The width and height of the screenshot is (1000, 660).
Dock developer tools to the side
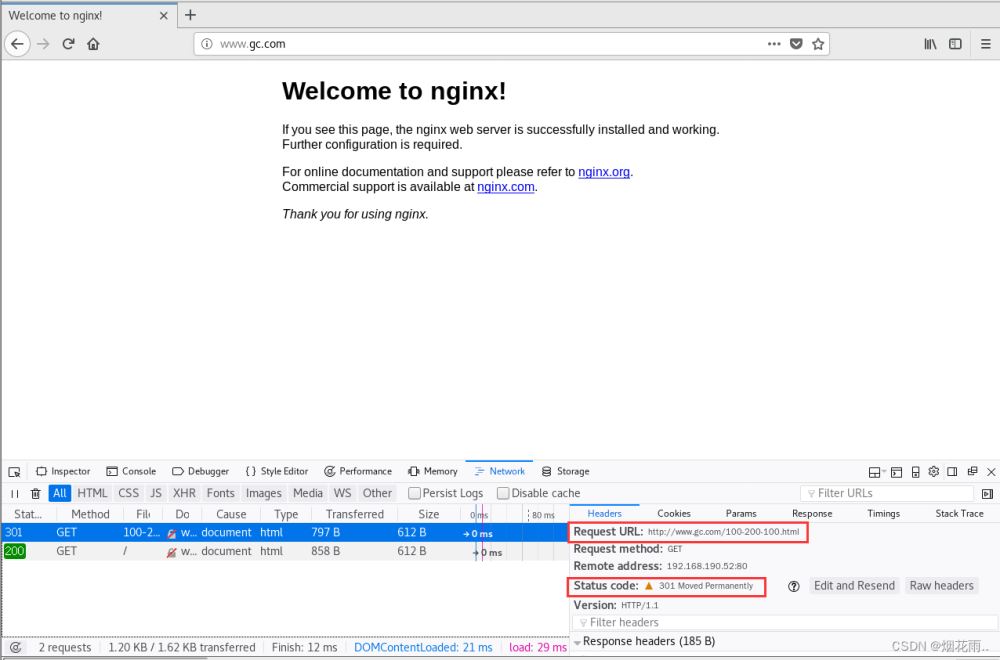(x=952, y=471)
